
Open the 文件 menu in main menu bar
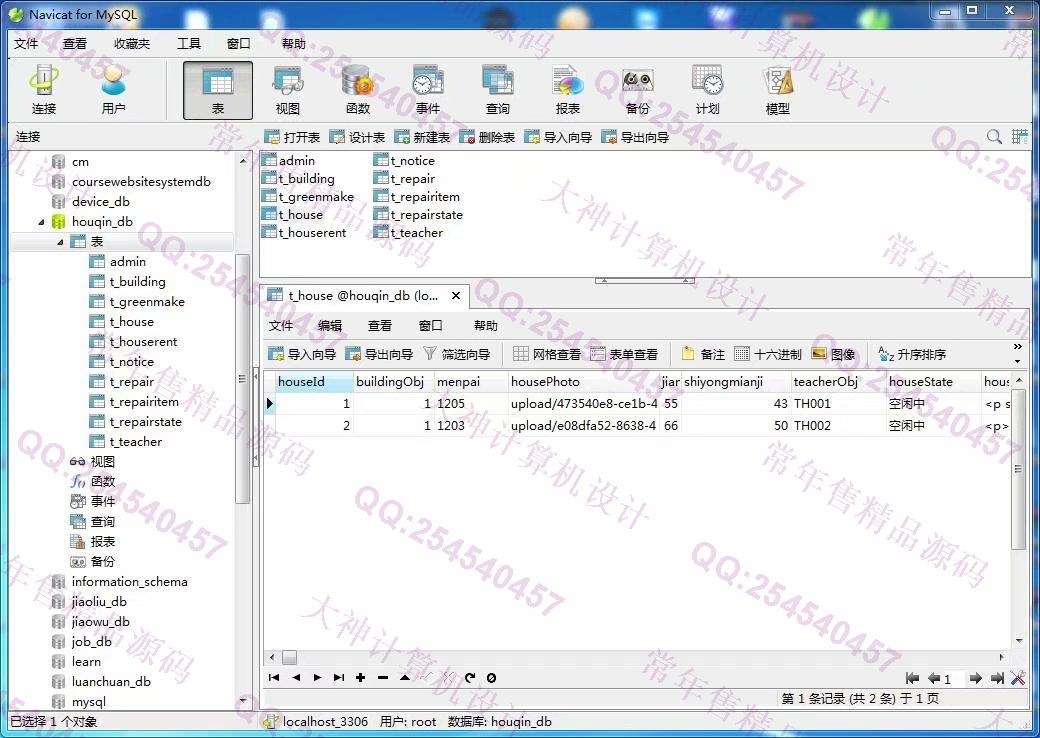27,44
